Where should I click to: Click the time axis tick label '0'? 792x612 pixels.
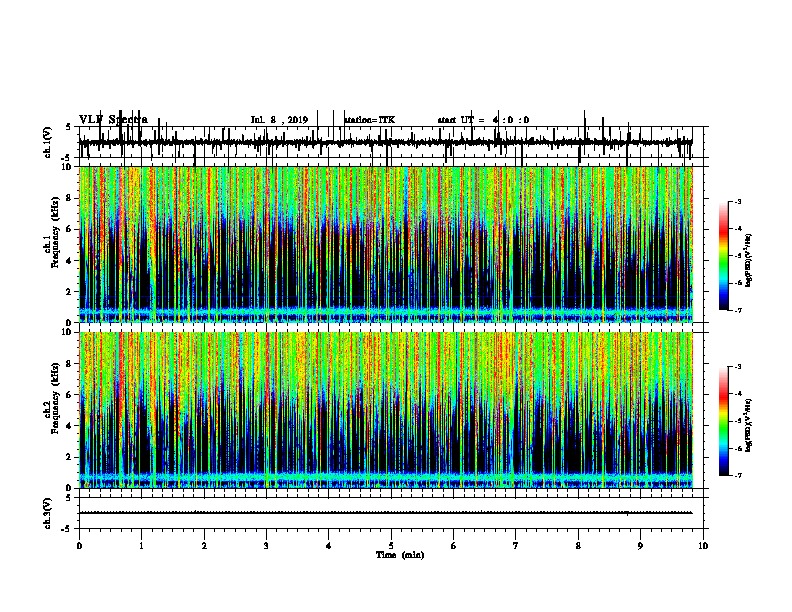(x=79, y=545)
